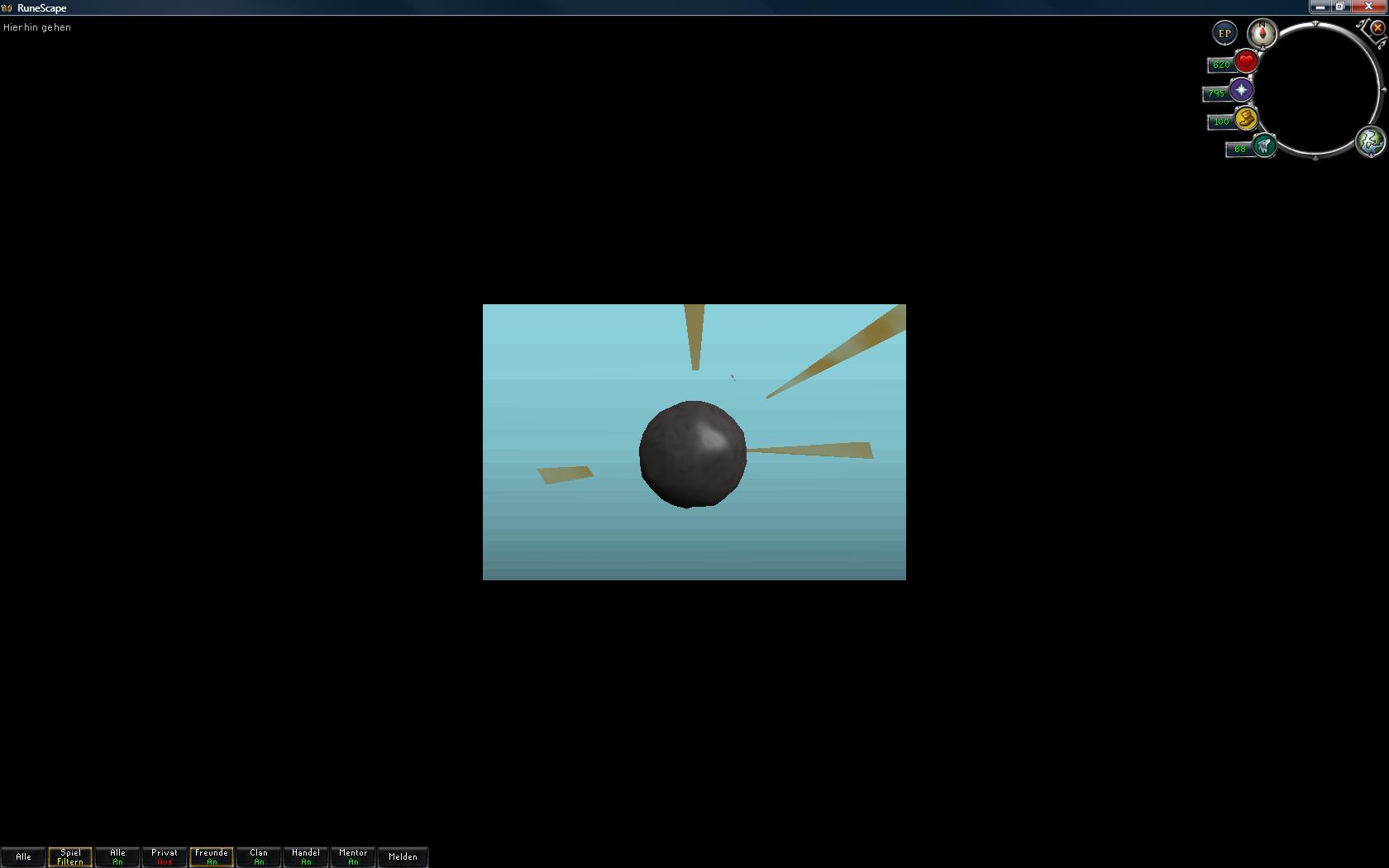Click the 620 life points value
The image size is (1389, 868).
[x=1220, y=64]
